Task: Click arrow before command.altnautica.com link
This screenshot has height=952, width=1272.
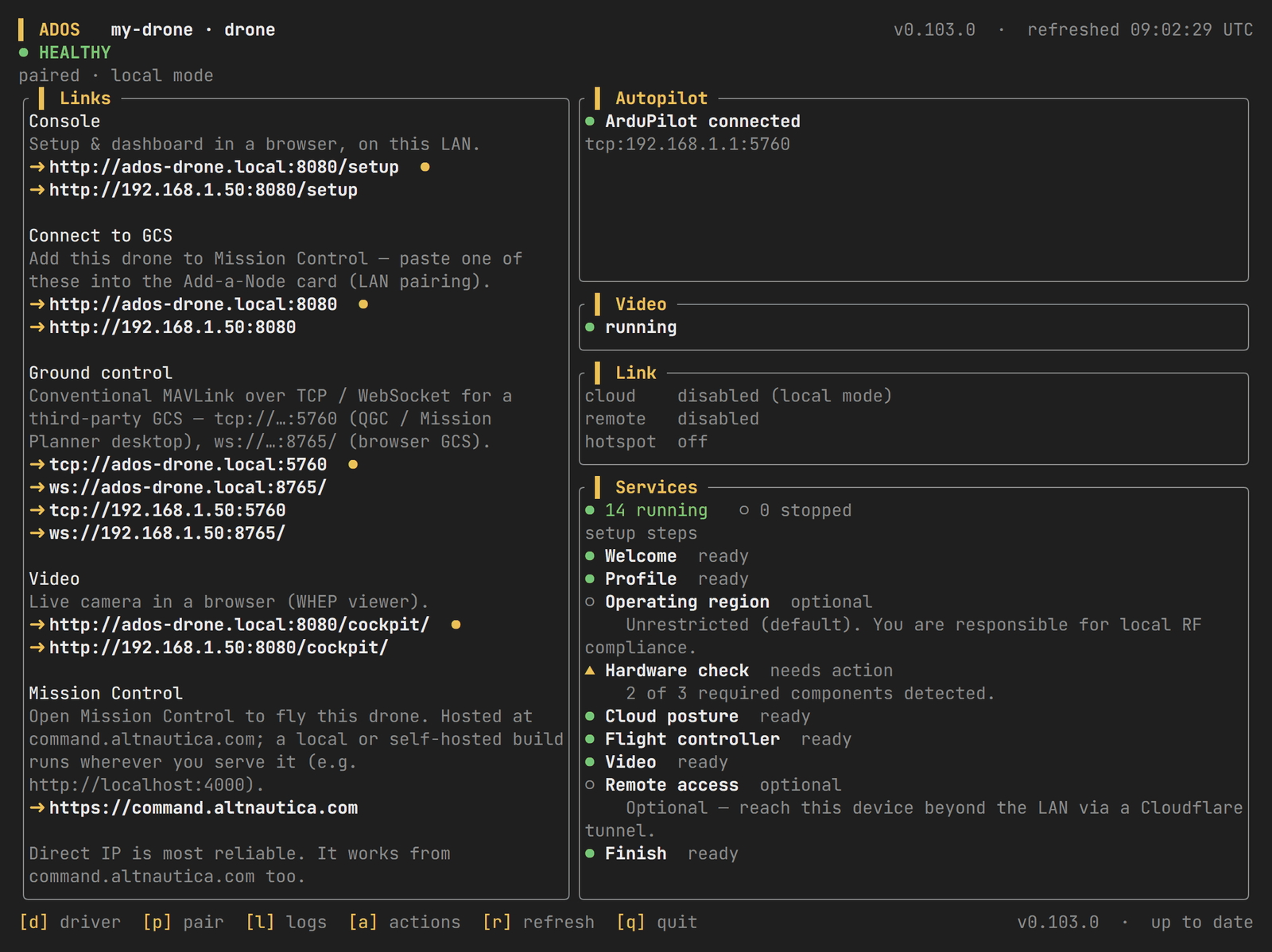Action: pos(37,808)
